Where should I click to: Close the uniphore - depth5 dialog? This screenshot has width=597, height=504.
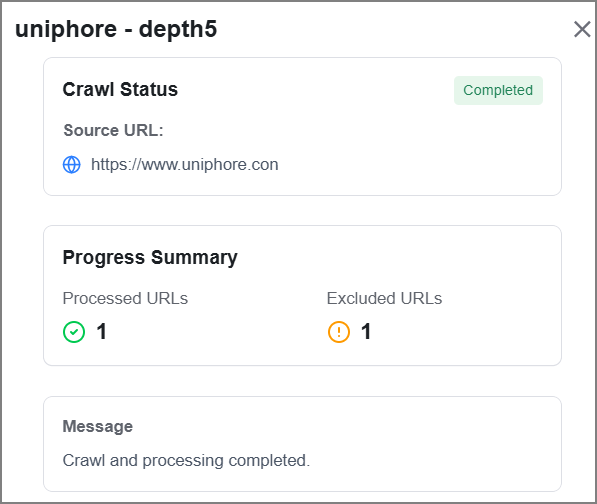(582, 29)
